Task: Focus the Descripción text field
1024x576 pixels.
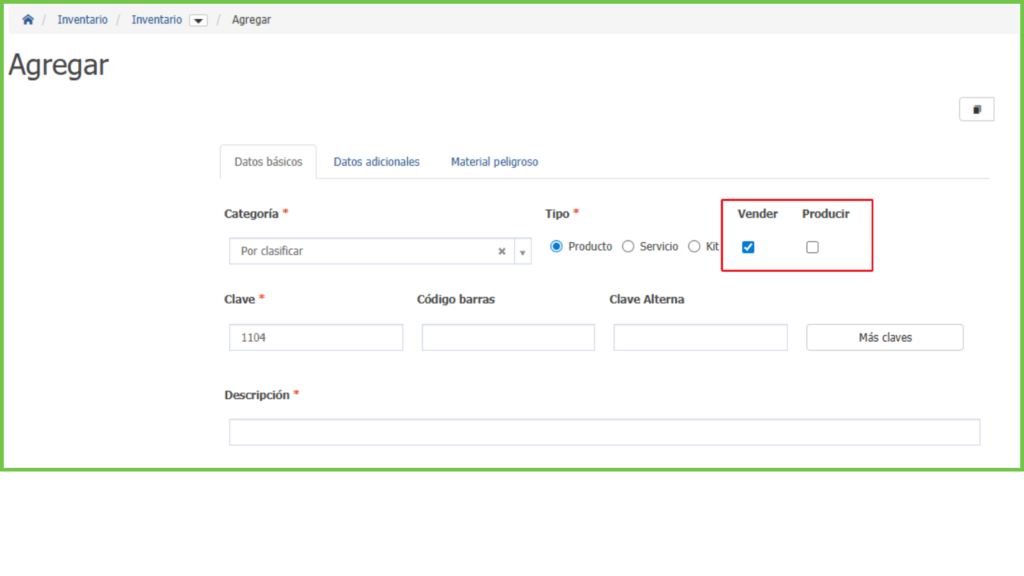Action: click(604, 432)
